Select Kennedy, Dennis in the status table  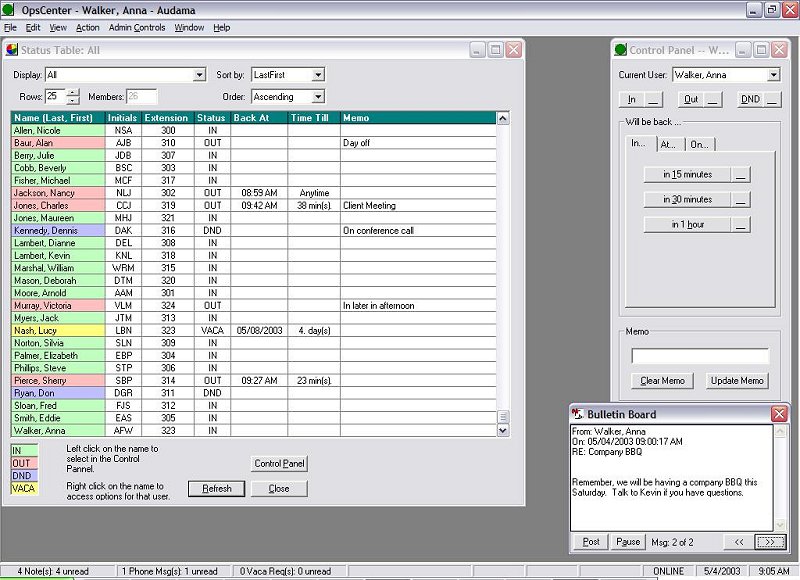[x=58, y=231]
